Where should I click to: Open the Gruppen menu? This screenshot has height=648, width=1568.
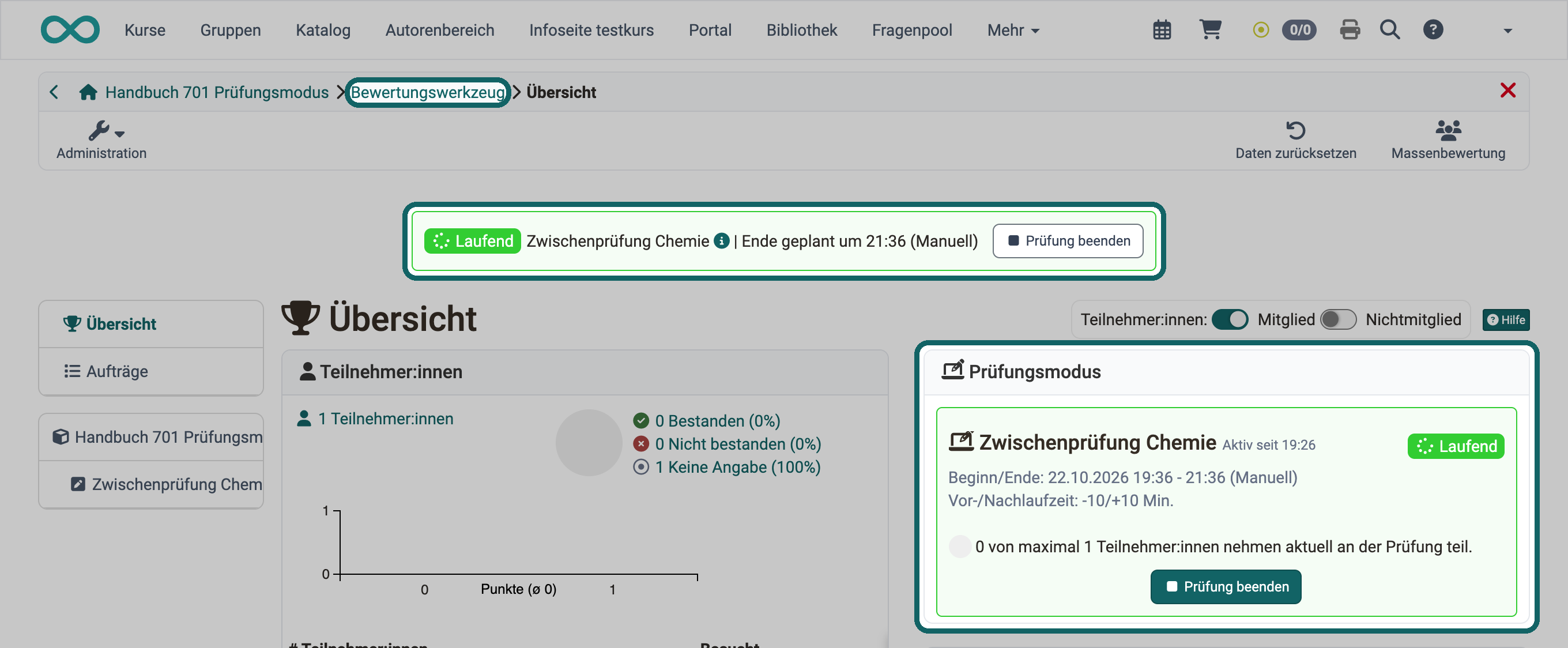(x=230, y=30)
